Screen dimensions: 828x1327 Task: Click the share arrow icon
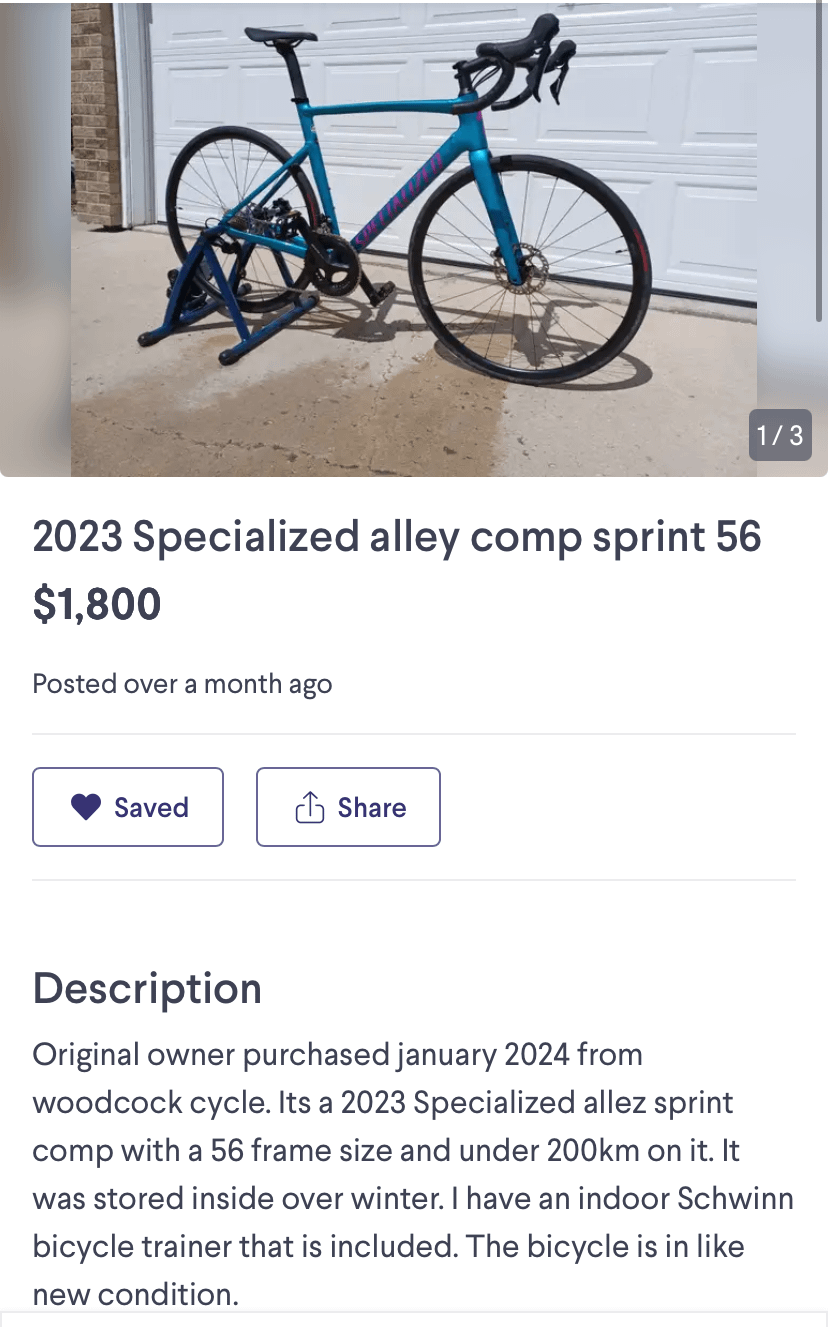tap(310, 807)
